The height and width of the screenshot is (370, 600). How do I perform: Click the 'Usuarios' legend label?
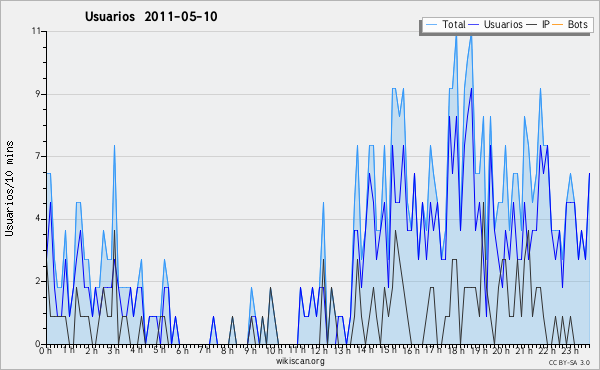point(503,24)
